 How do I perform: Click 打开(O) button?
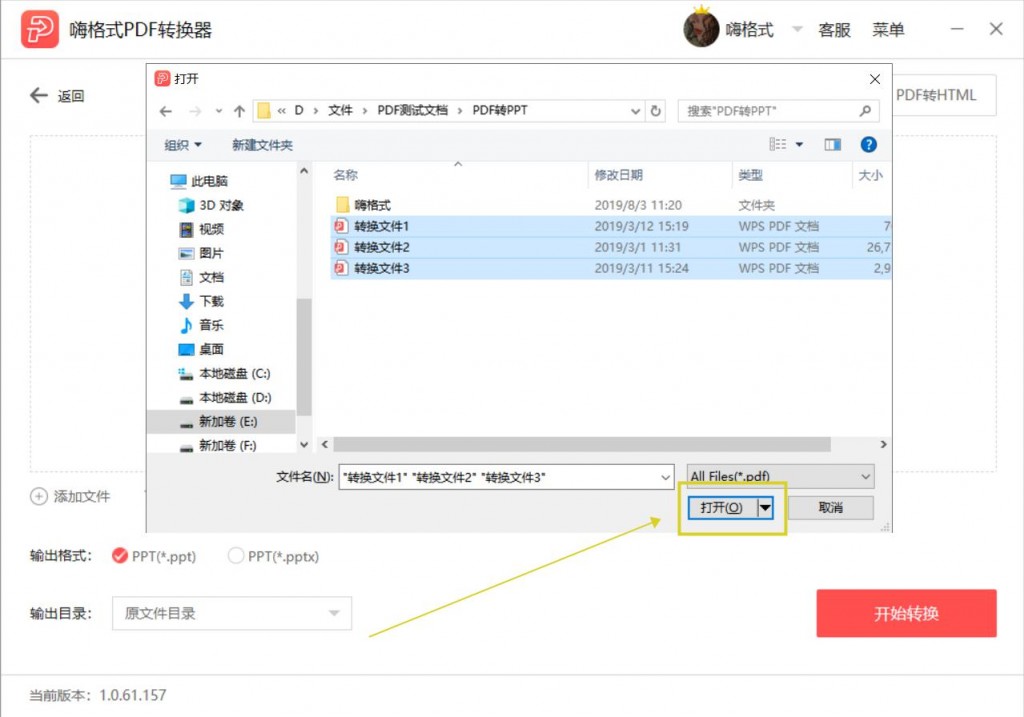[x=722, y=507]
